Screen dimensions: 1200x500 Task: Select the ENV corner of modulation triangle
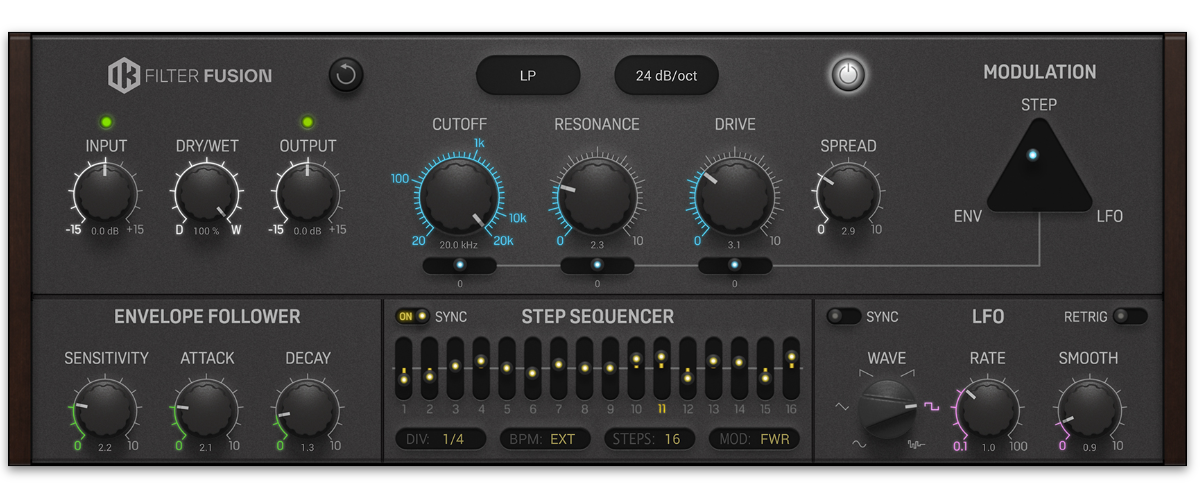pos(968,217)
